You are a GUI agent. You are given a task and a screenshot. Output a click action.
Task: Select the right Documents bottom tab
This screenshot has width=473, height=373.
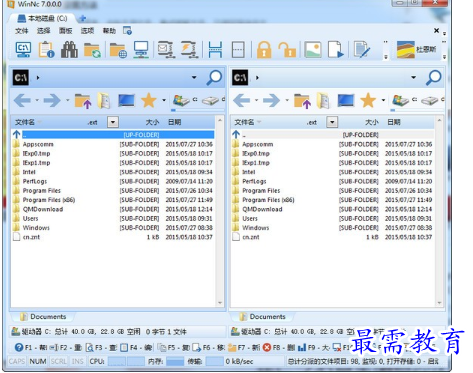pos(263,317)
